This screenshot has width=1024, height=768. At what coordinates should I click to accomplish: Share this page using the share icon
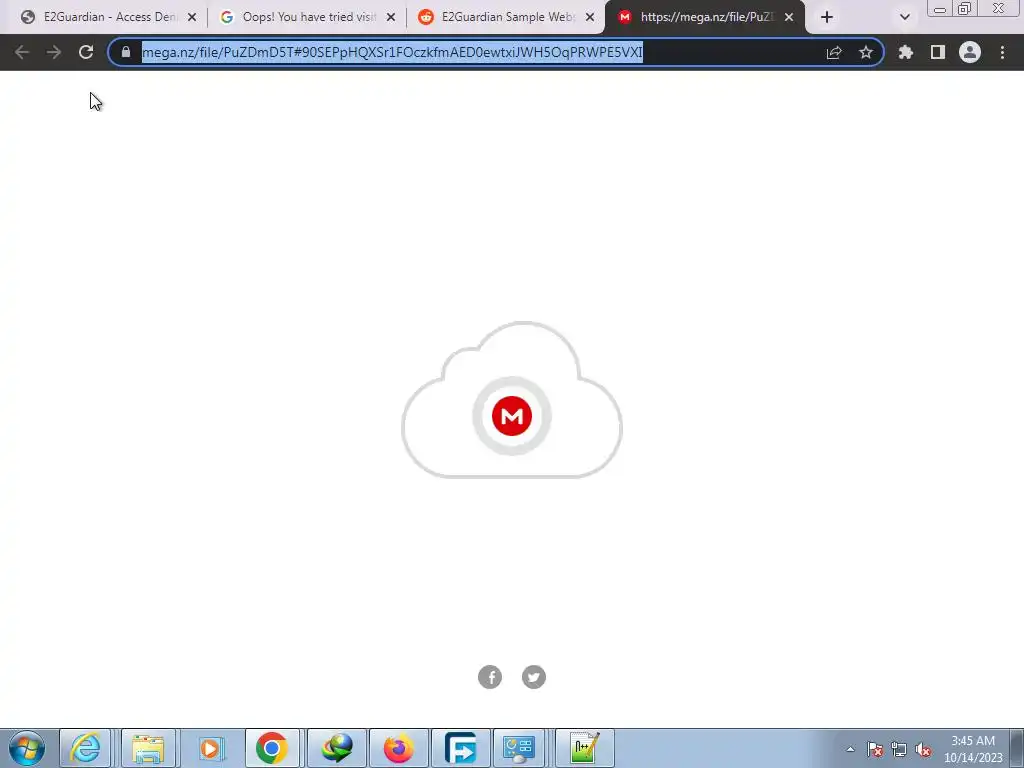point(834,52)
